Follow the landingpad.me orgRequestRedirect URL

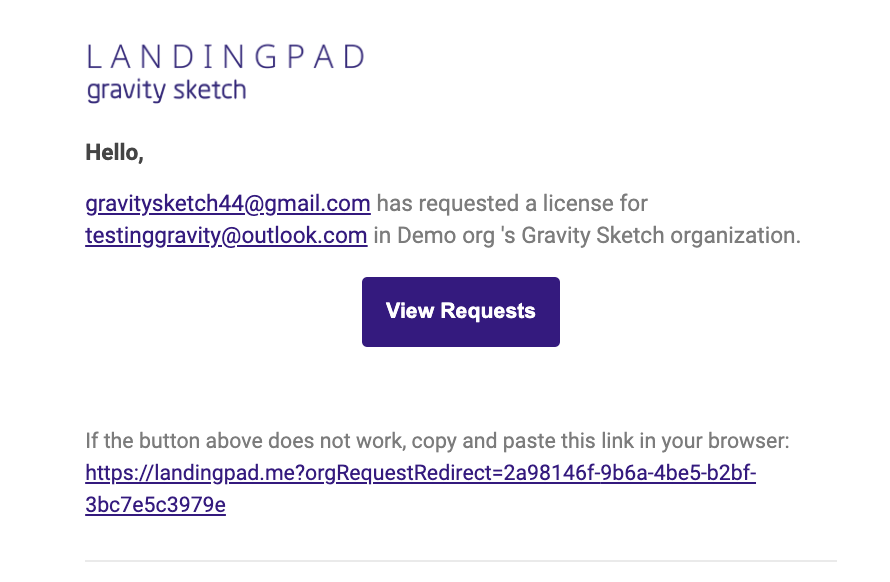pos(421,472)
